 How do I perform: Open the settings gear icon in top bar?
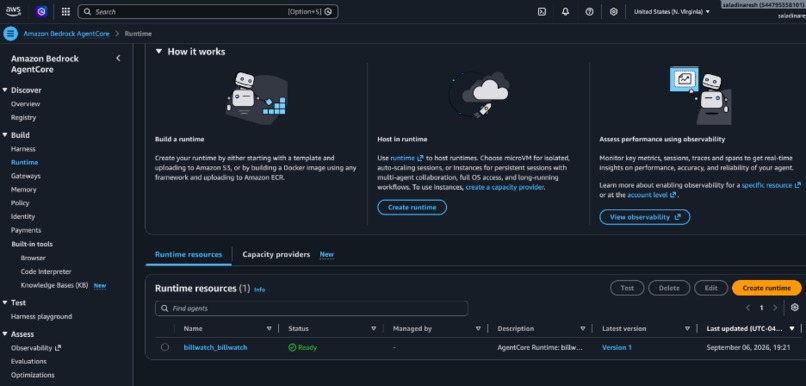613,11
